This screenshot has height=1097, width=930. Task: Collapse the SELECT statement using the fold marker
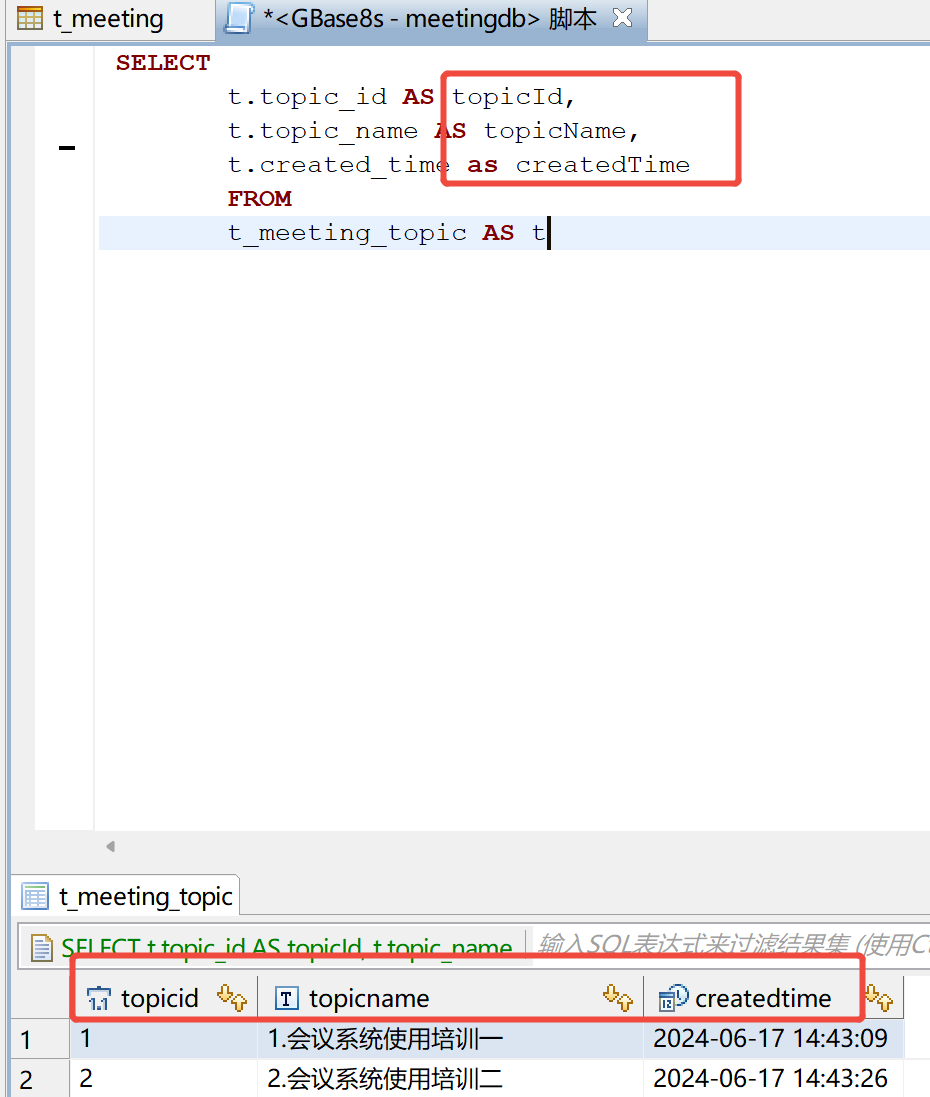pyautogui.click(x=67, y=146)
